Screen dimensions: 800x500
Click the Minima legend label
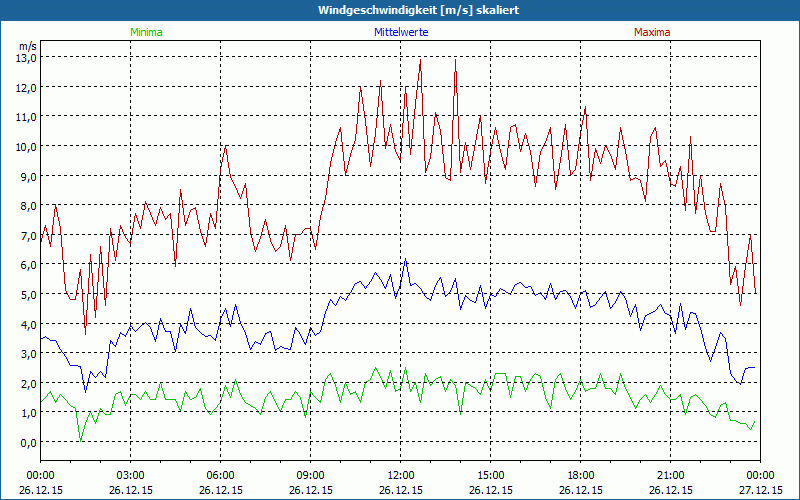pos(146,32)
